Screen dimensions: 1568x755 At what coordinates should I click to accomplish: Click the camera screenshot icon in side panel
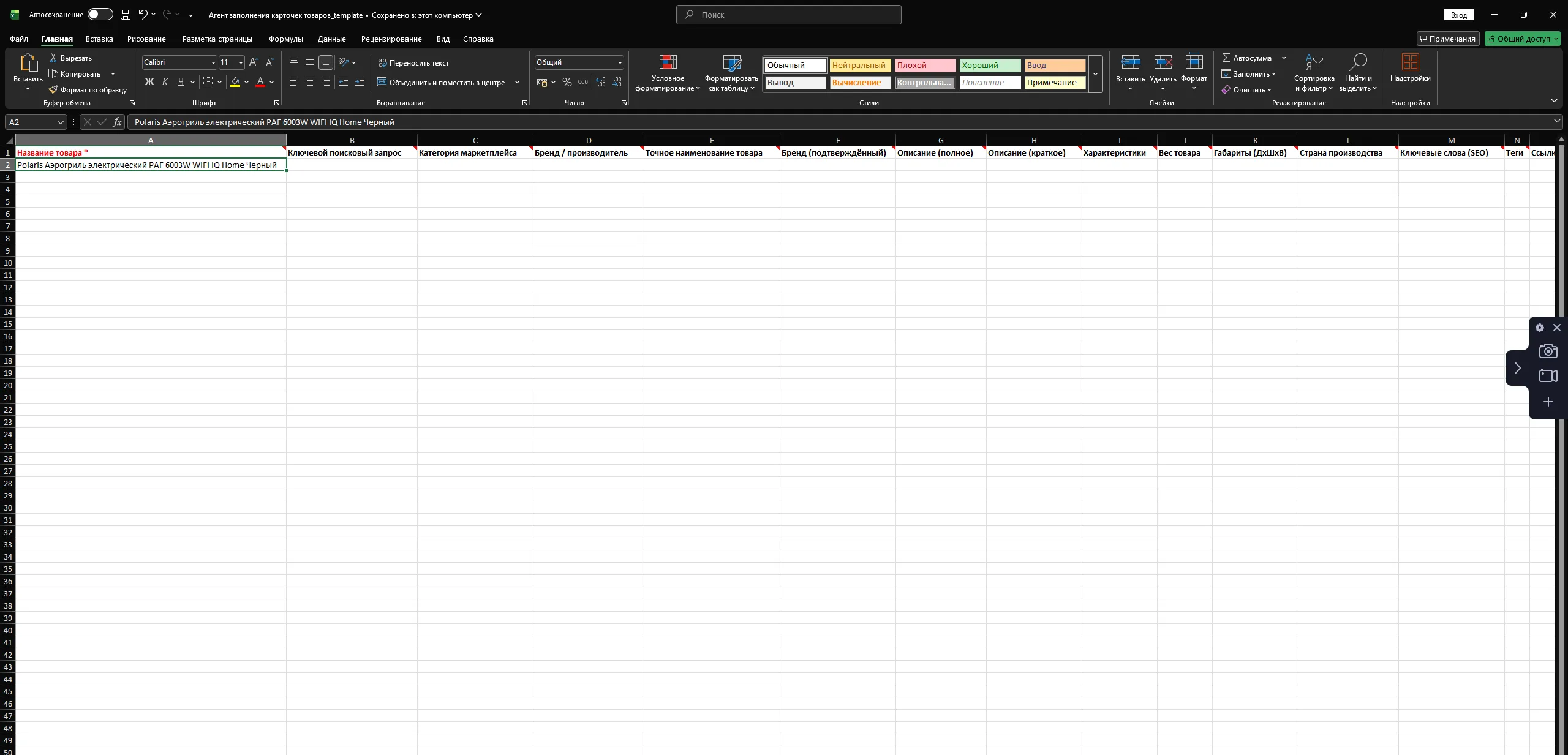1548,351
